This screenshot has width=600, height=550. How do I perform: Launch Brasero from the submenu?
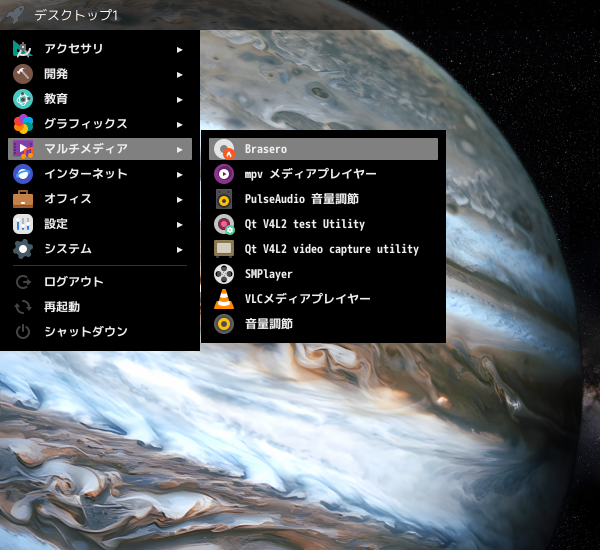coord(323,149)
